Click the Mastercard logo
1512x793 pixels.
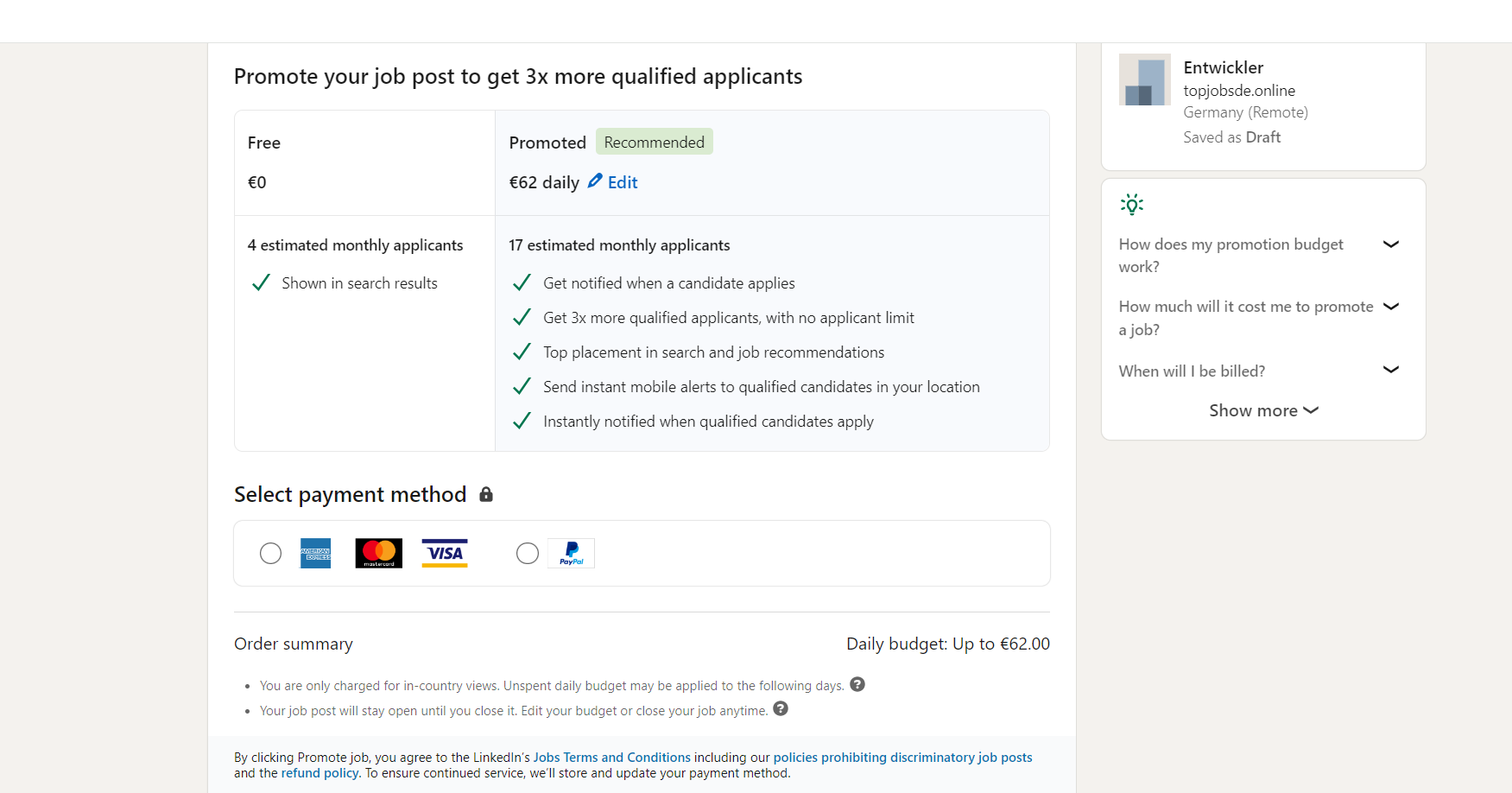point(379,553)
